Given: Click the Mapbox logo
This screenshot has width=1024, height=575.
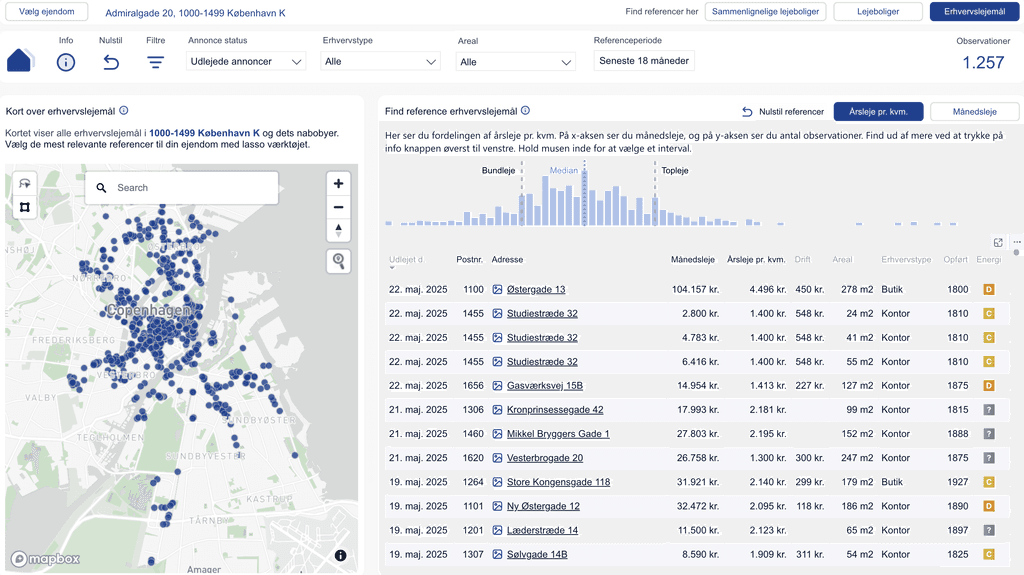Looking at the screenshot, I should pos(46,559).
